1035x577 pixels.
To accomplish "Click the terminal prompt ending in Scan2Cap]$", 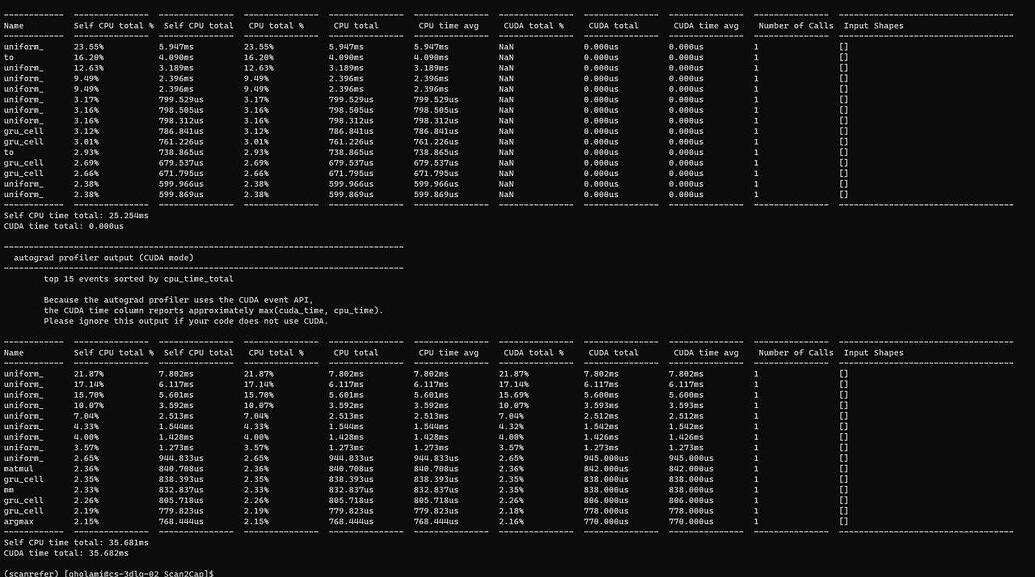I will [108, 573].
